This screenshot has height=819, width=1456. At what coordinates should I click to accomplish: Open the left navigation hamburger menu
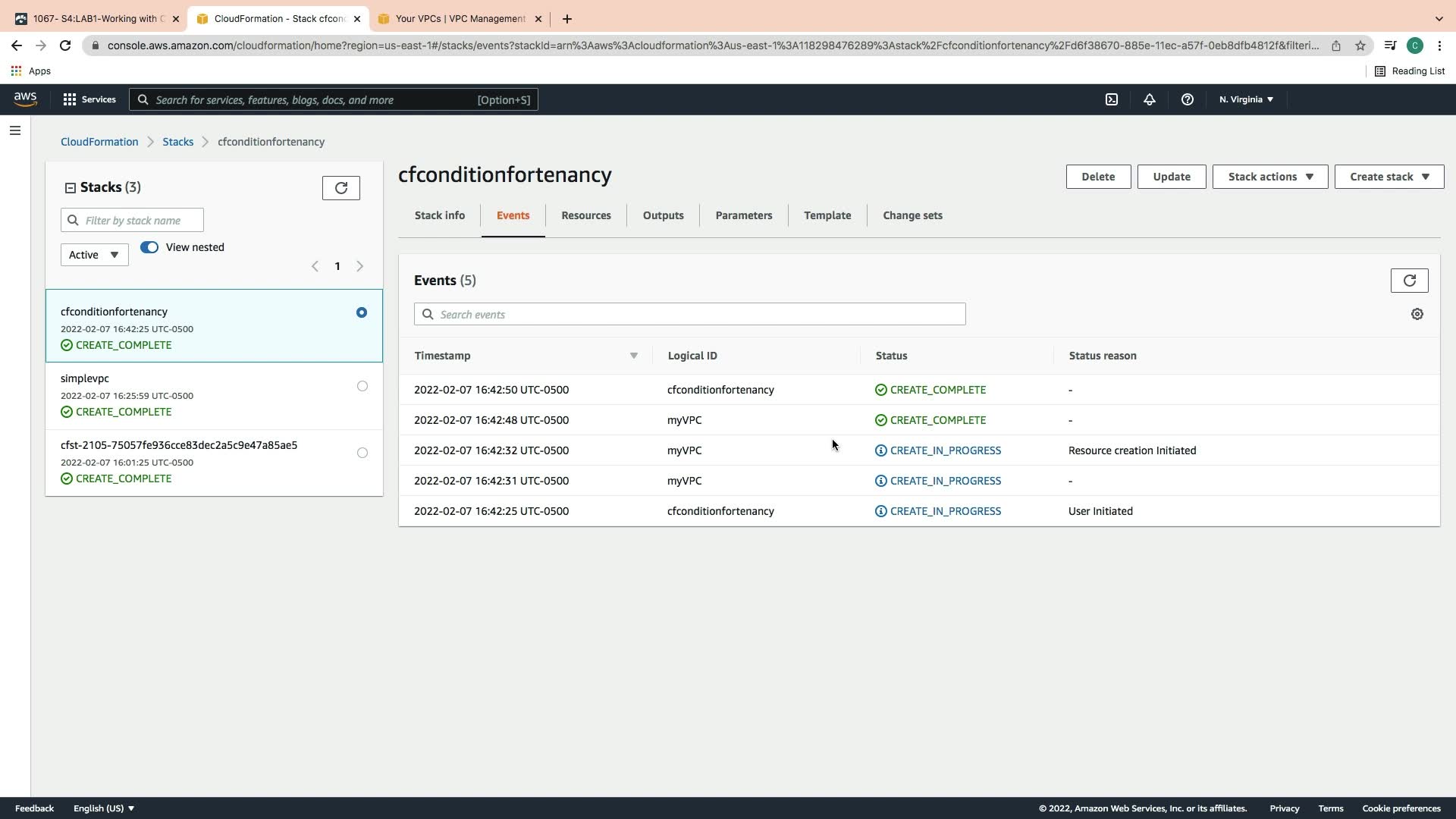click(x=14, y=130)
